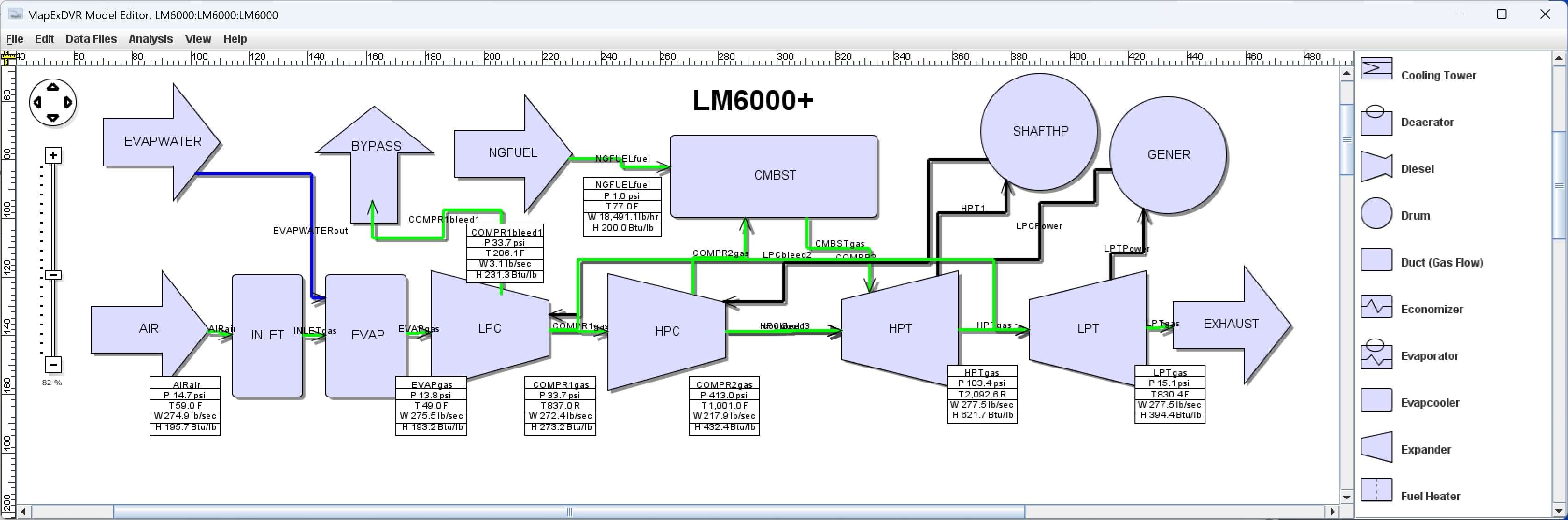This screenshot has width=1568, height=520.
Task: Open the View menu
Action: 198,39
